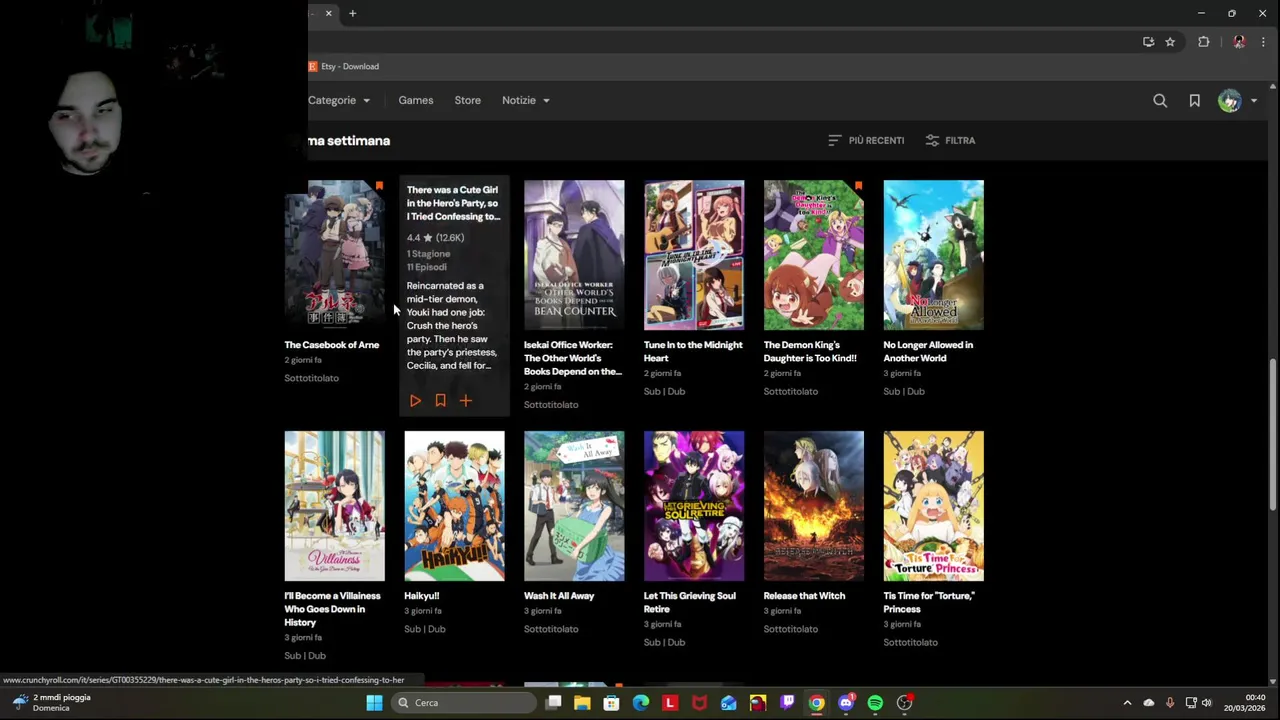Close the current browser tab
This screenshot has width=1280, height=720.
(x=328, y=13)
